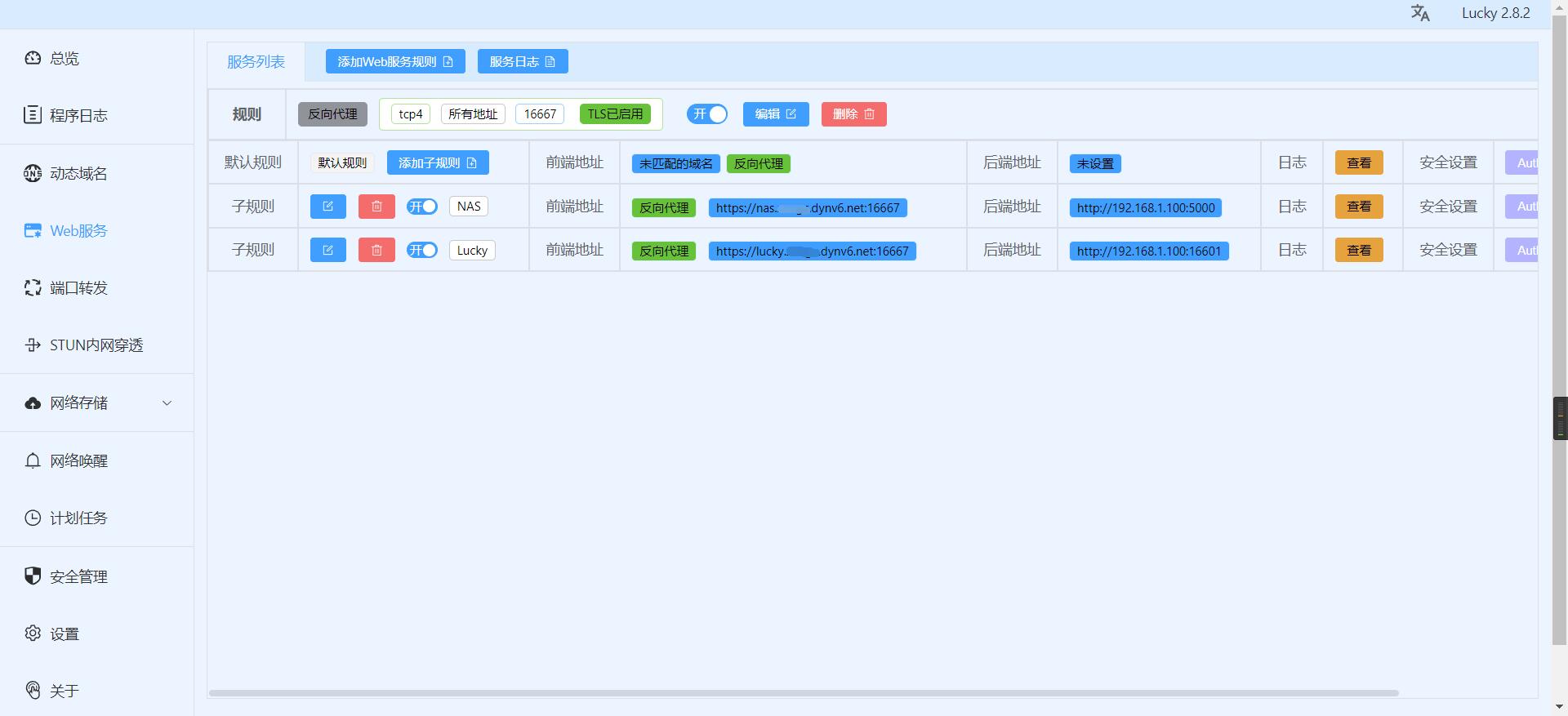The image size is (1568, 716).
Task: Disable the NAS sub-rule switch
Action: [422, 207]
